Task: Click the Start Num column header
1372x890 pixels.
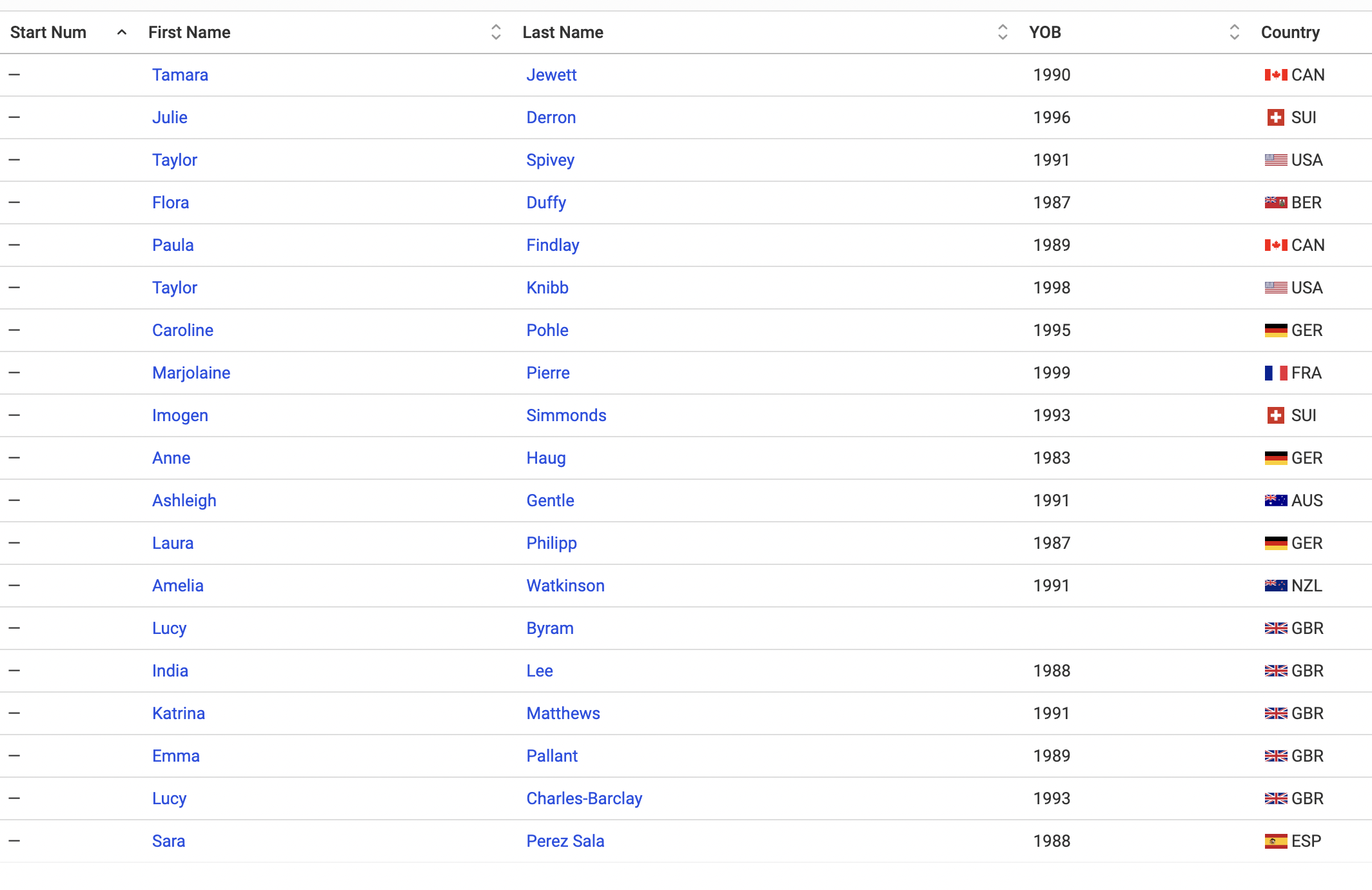Action: 48,32
